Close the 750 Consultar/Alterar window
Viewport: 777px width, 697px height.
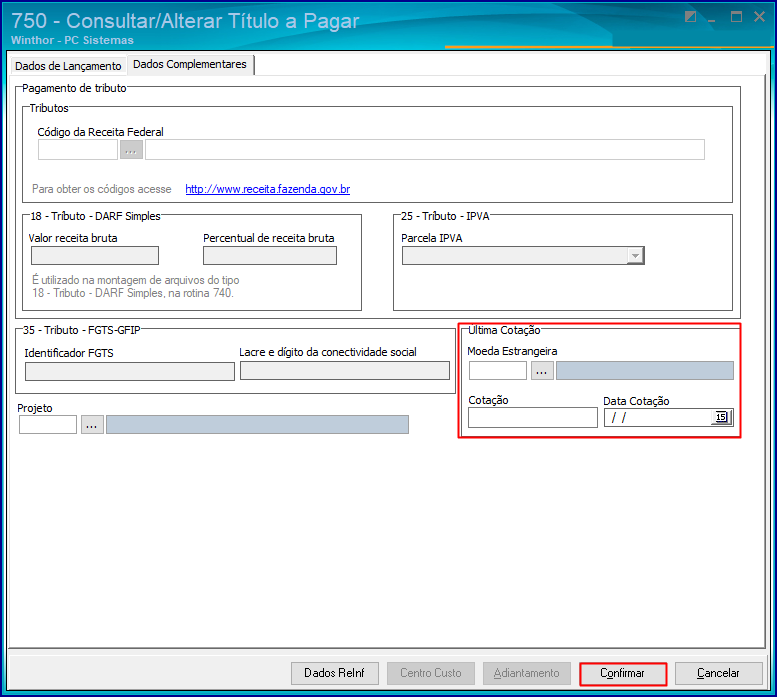759,17
